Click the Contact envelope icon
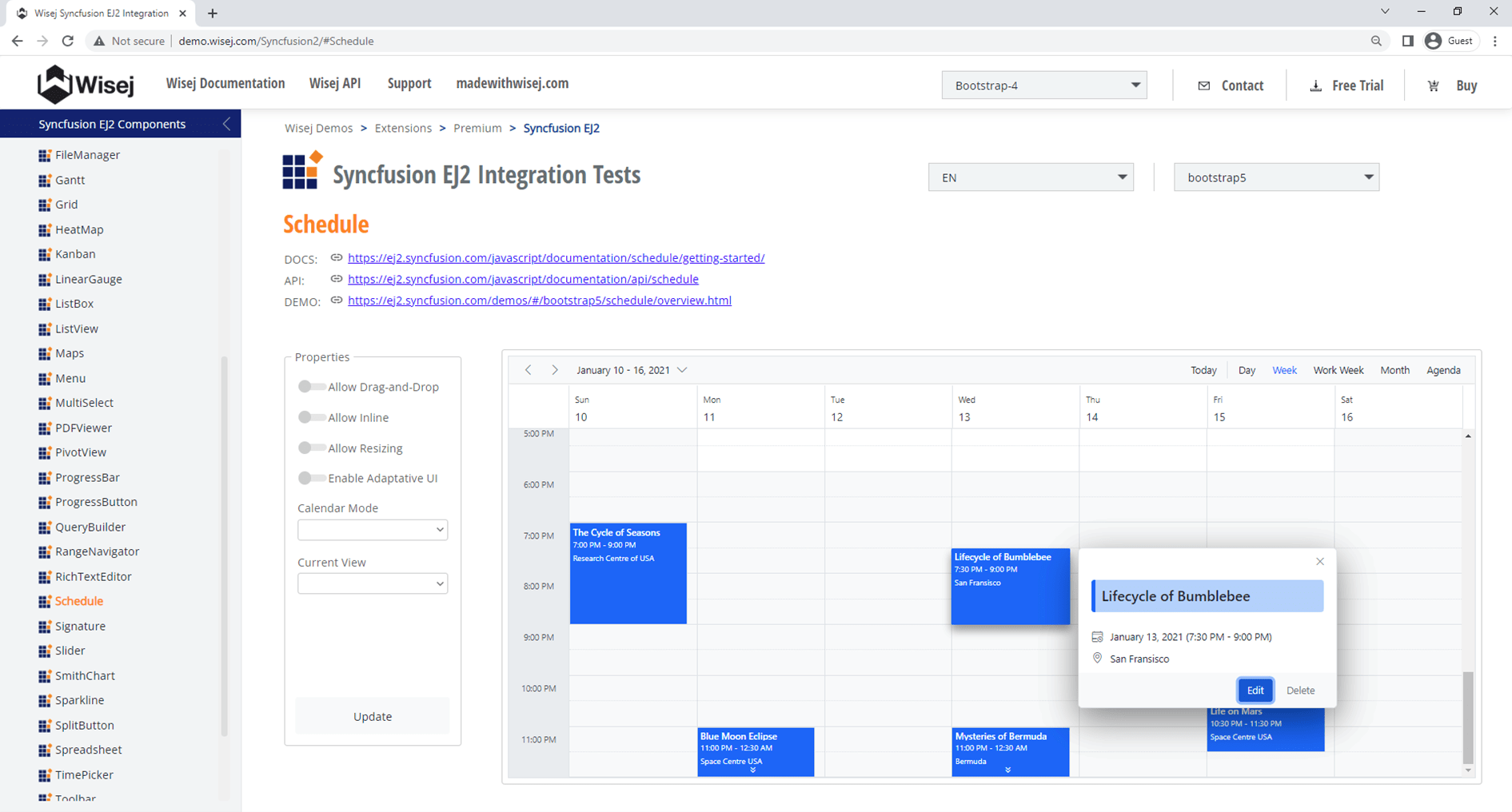This screenshot has width=1512, height=812. [1203, 86]
